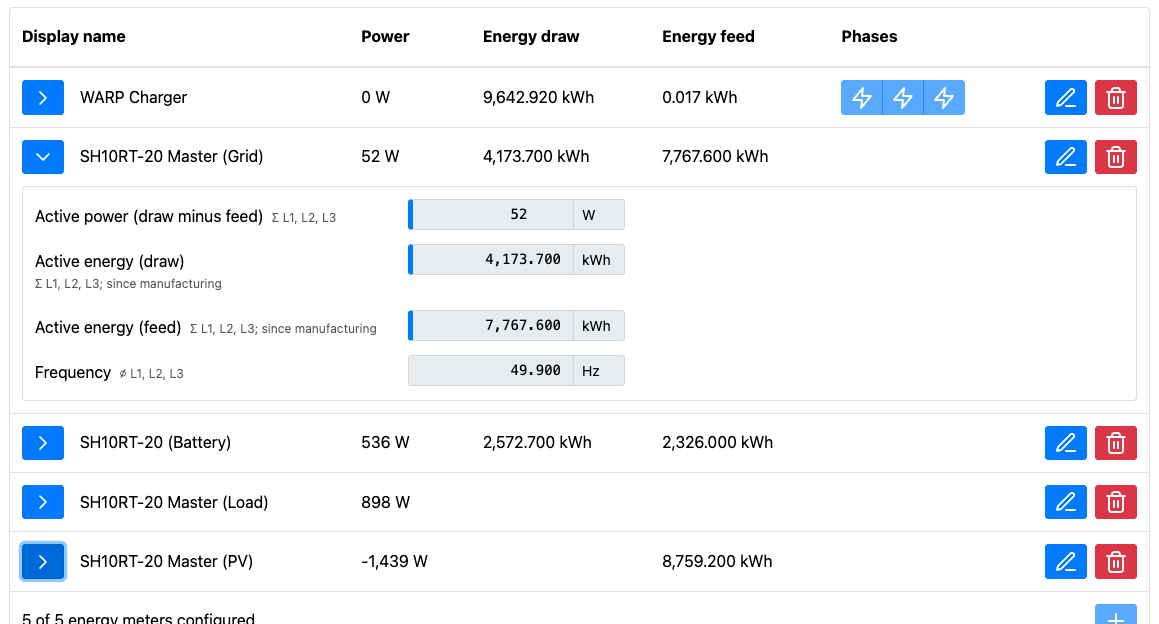
Task: Click second phase lightning icon of WARP Charger
Action: point(903,98)
